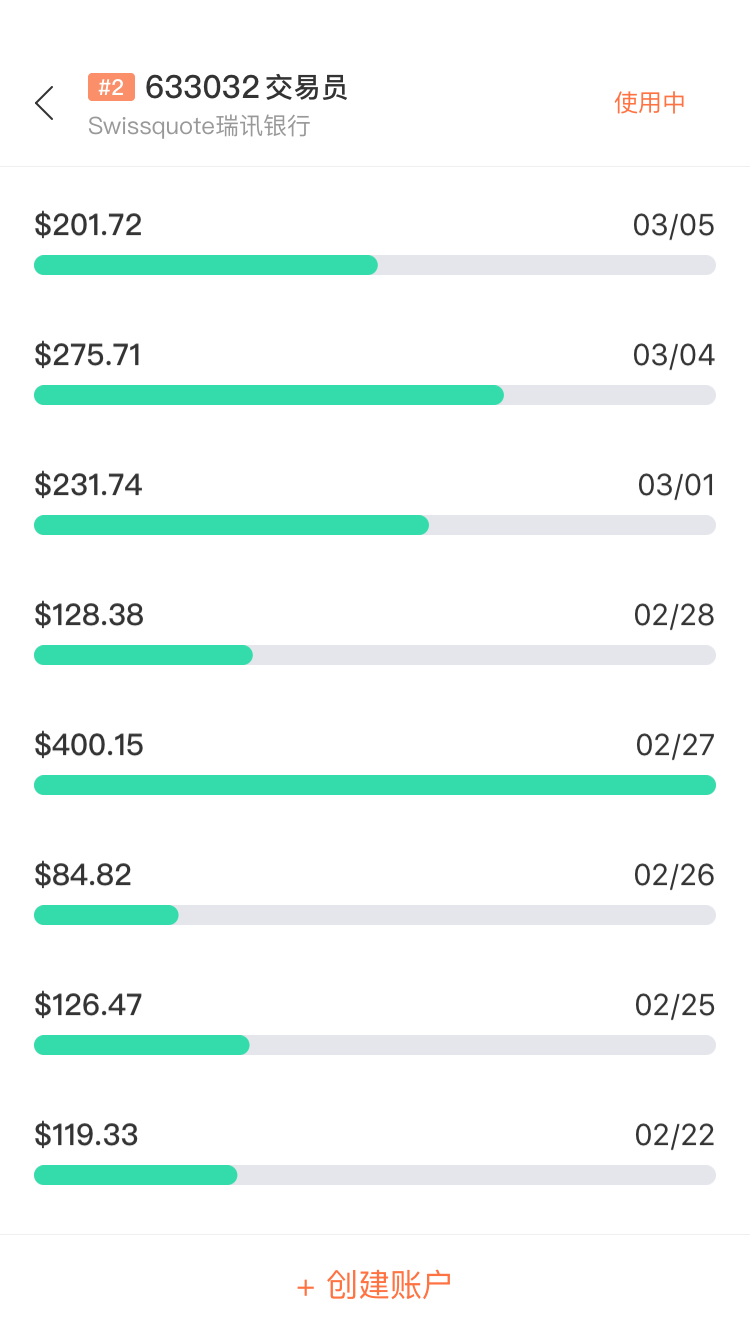This screenshot has height=1334, width=750.
Task: Click the $275.71 progress bar
Action: point(375,395)
